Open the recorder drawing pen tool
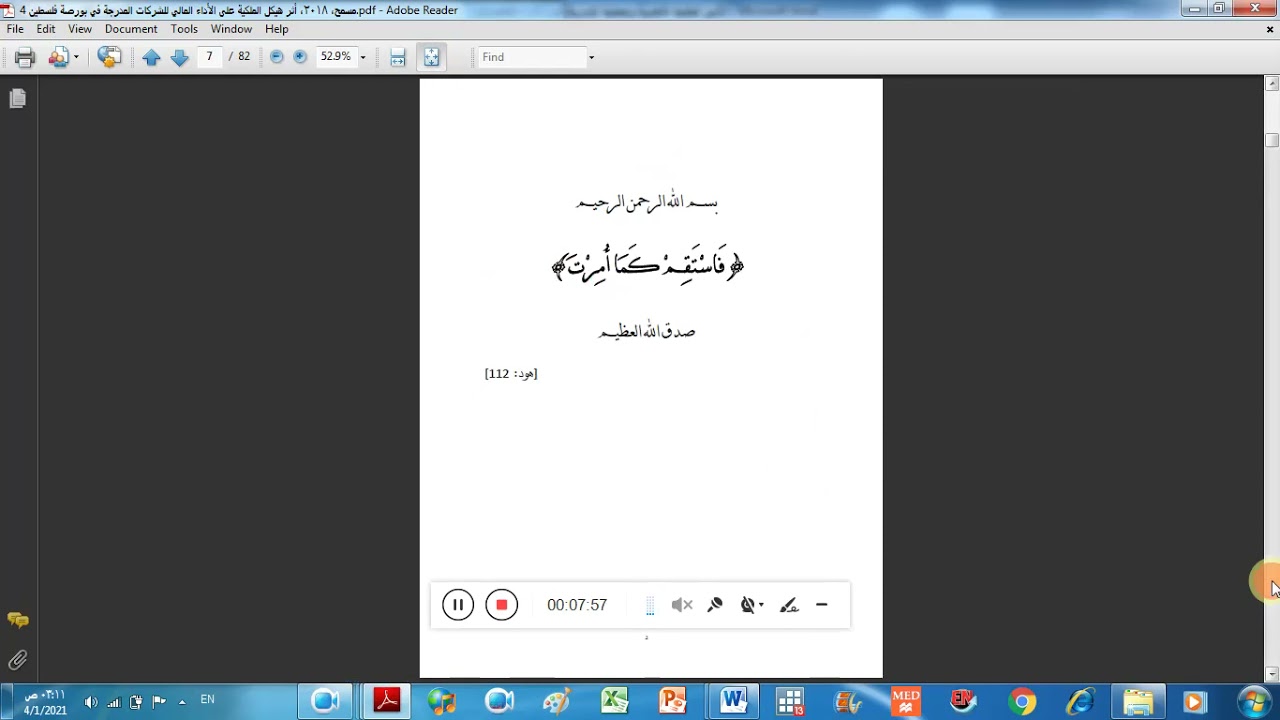The image size is (1280, 720). tap(789, 605)
